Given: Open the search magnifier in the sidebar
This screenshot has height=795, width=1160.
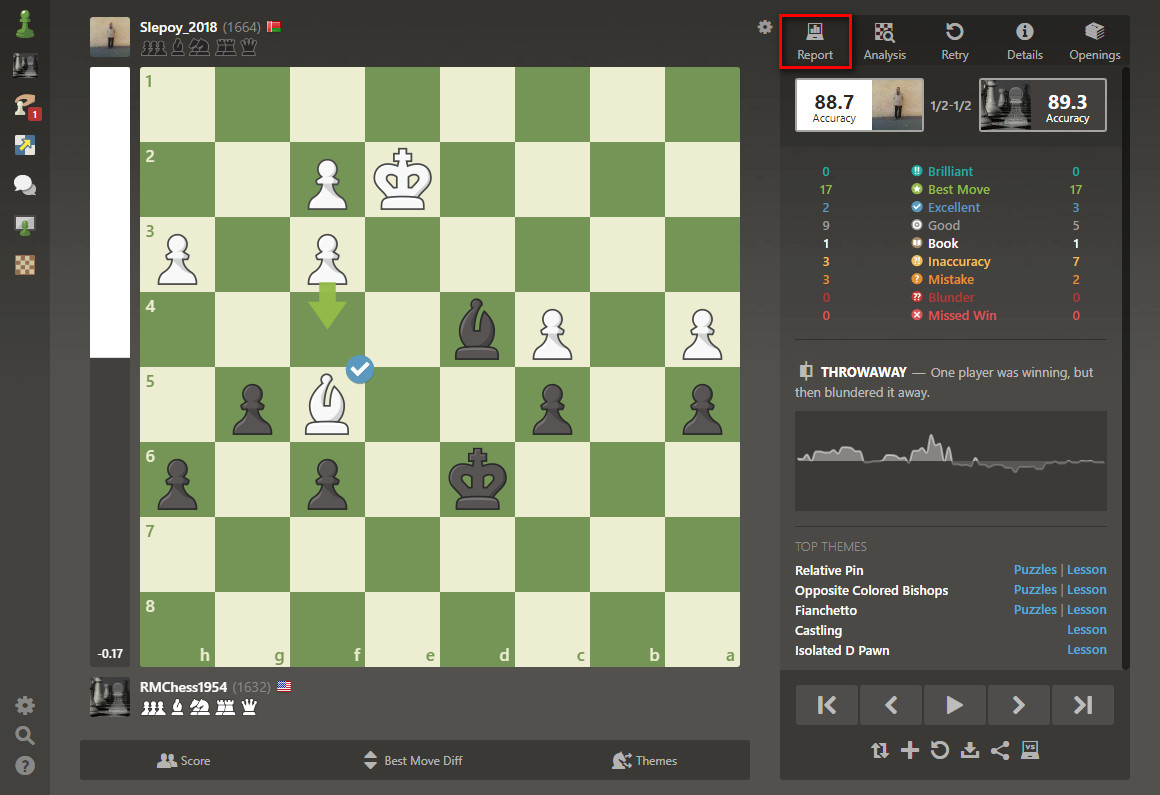Looking at the screenshot, I should click(24, 735).
